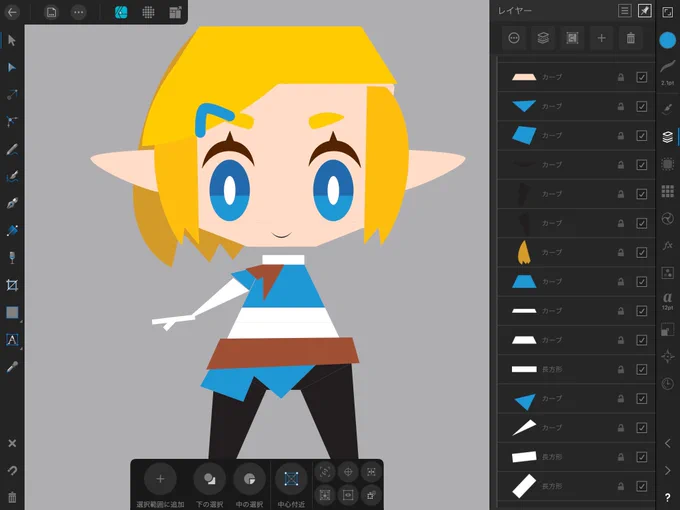Open the Document menu icon

tap(51, 12)
